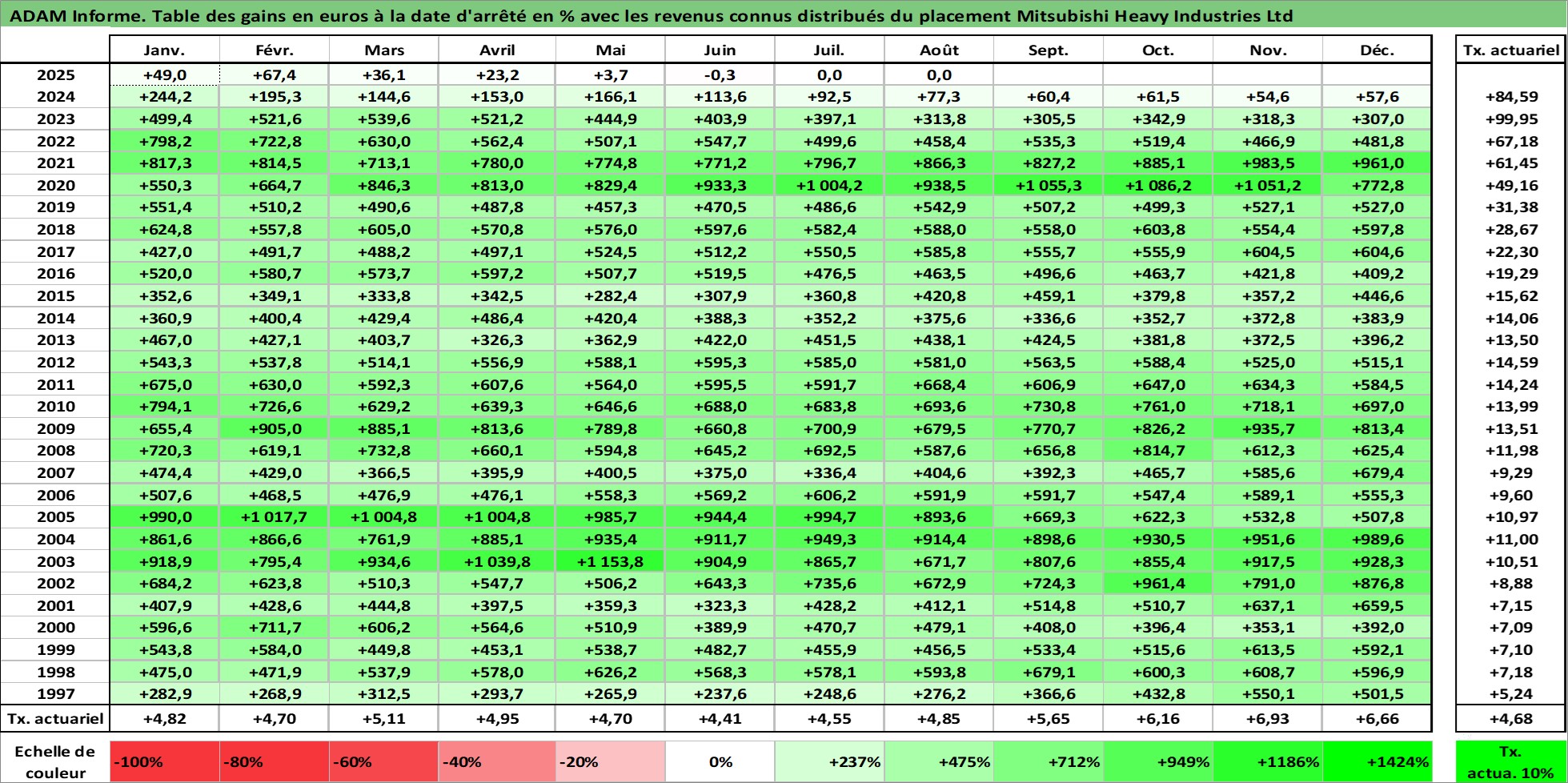The width and height of the screenshot is (1568, 783).
Task: Click the +712% color scale swatch
Action: pyautogui.click(x=1049, y=762)
